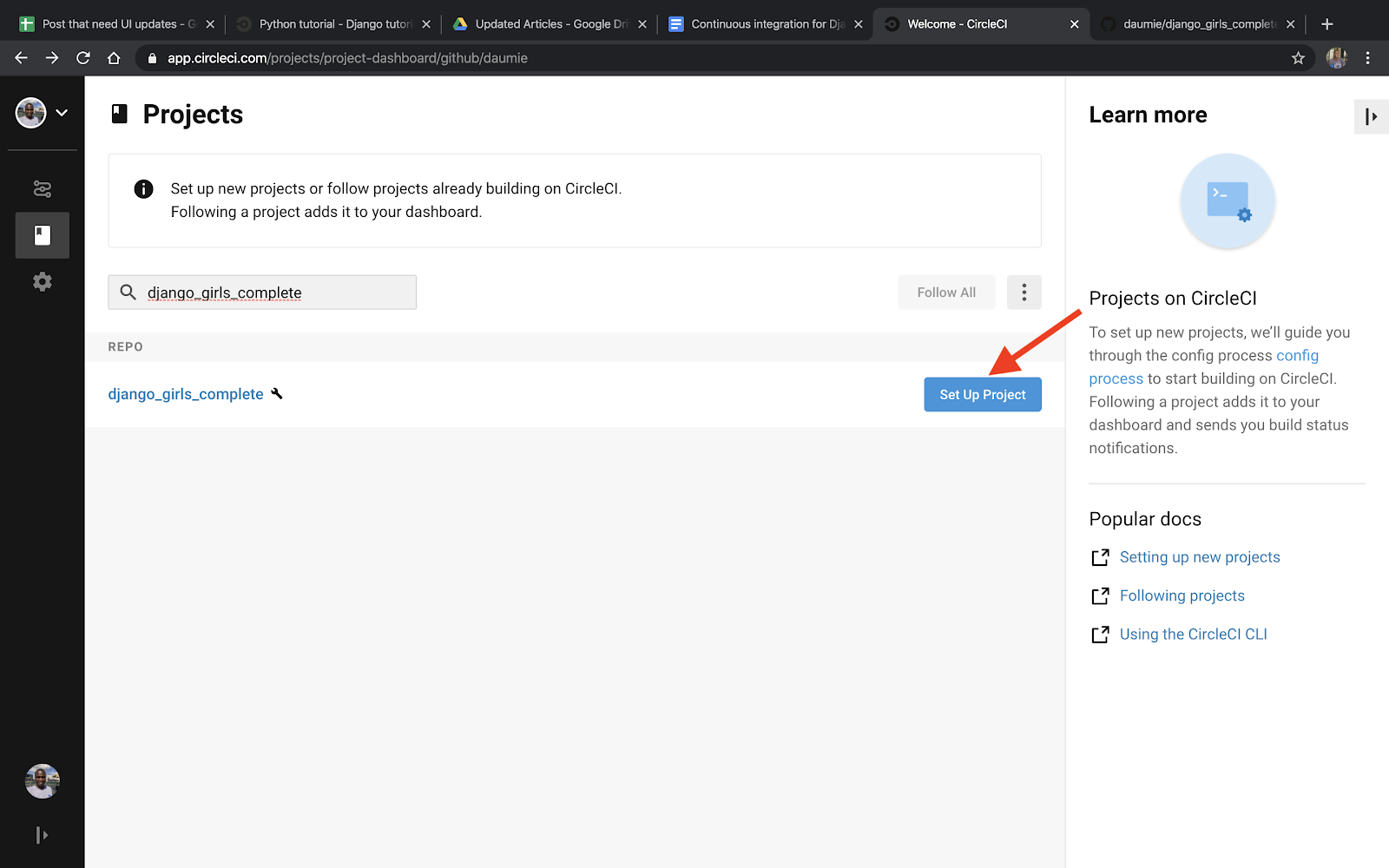Click the search magnifier in the project filter
This screenshot has width=1389, height=868.
point(128,293)
